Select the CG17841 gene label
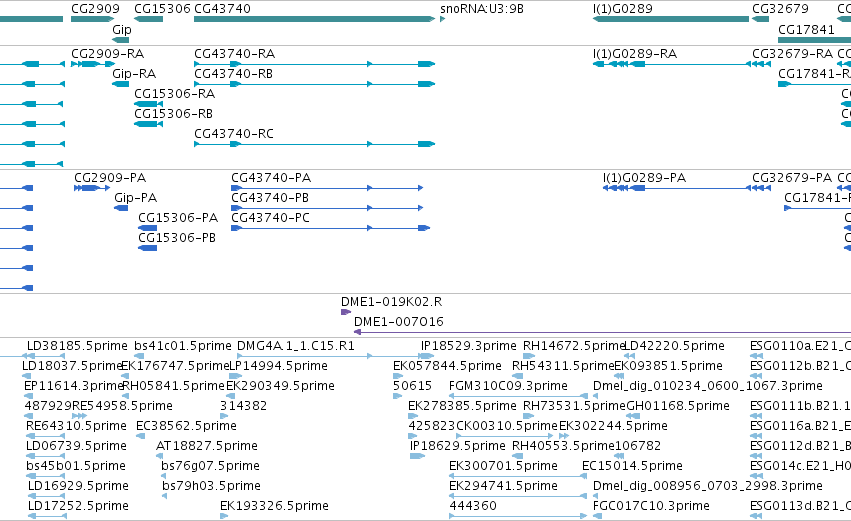 (806, 29)
